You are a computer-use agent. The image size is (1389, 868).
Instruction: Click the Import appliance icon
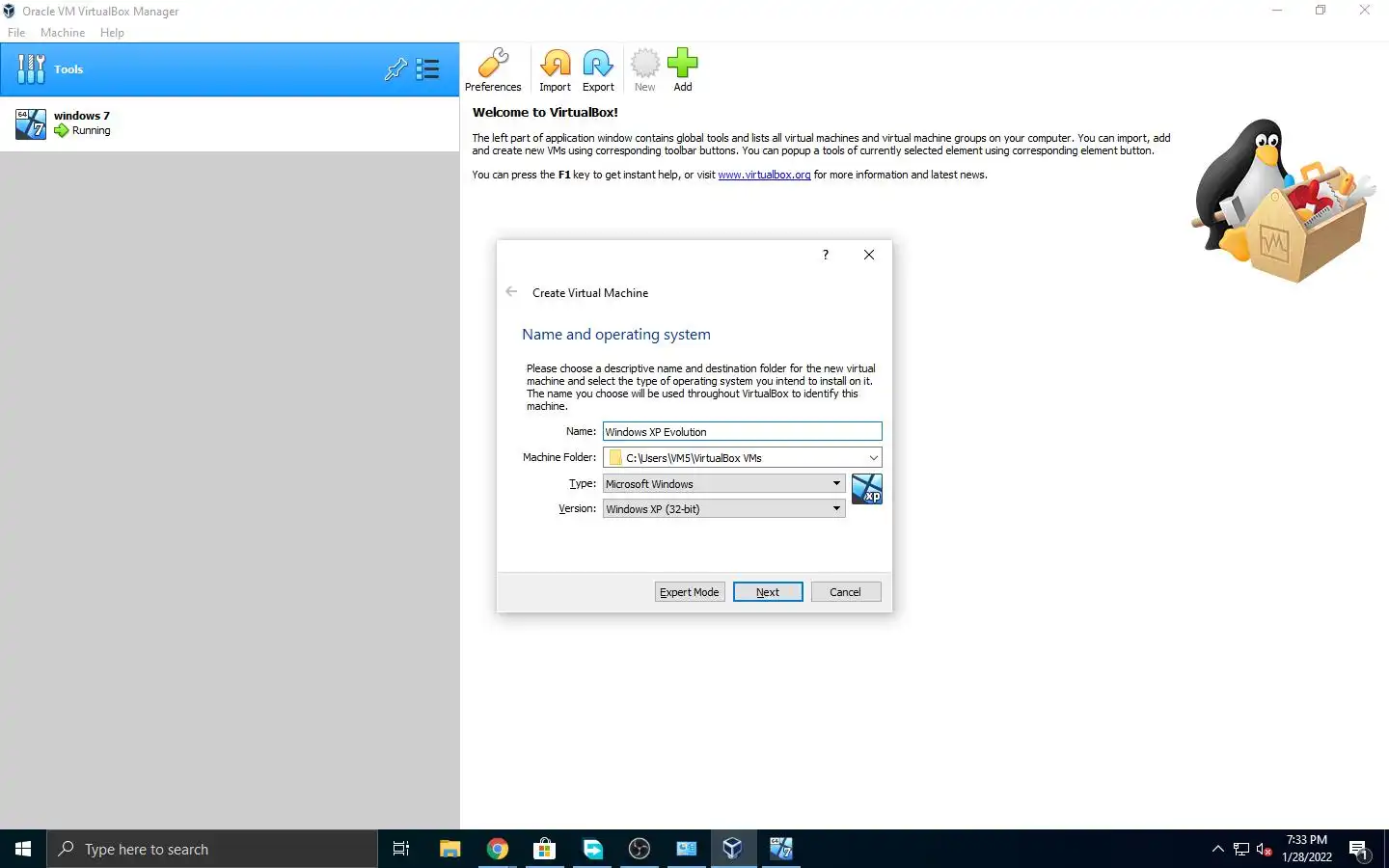pos(555,69)
